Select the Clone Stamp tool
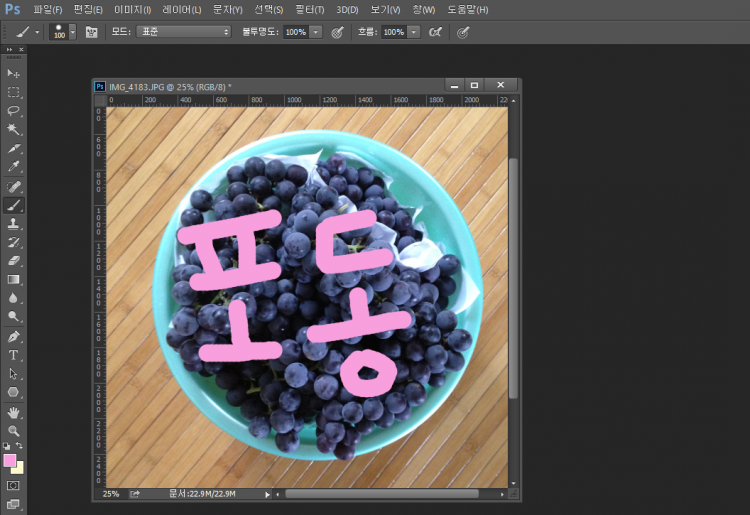This screenshot has width=750, height=515. pyautogui.click(x=14, y=223)
